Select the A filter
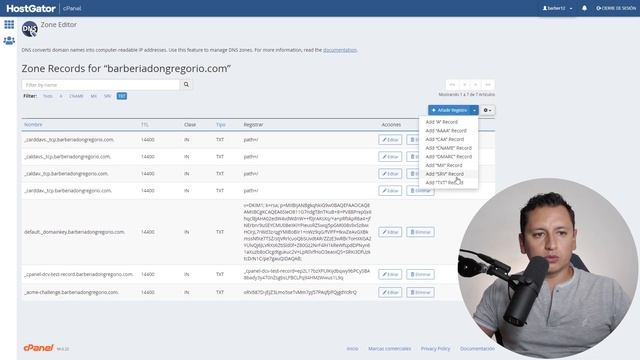Image resolution: width=640 pixels, height=360 pixels. click(61, 96)
